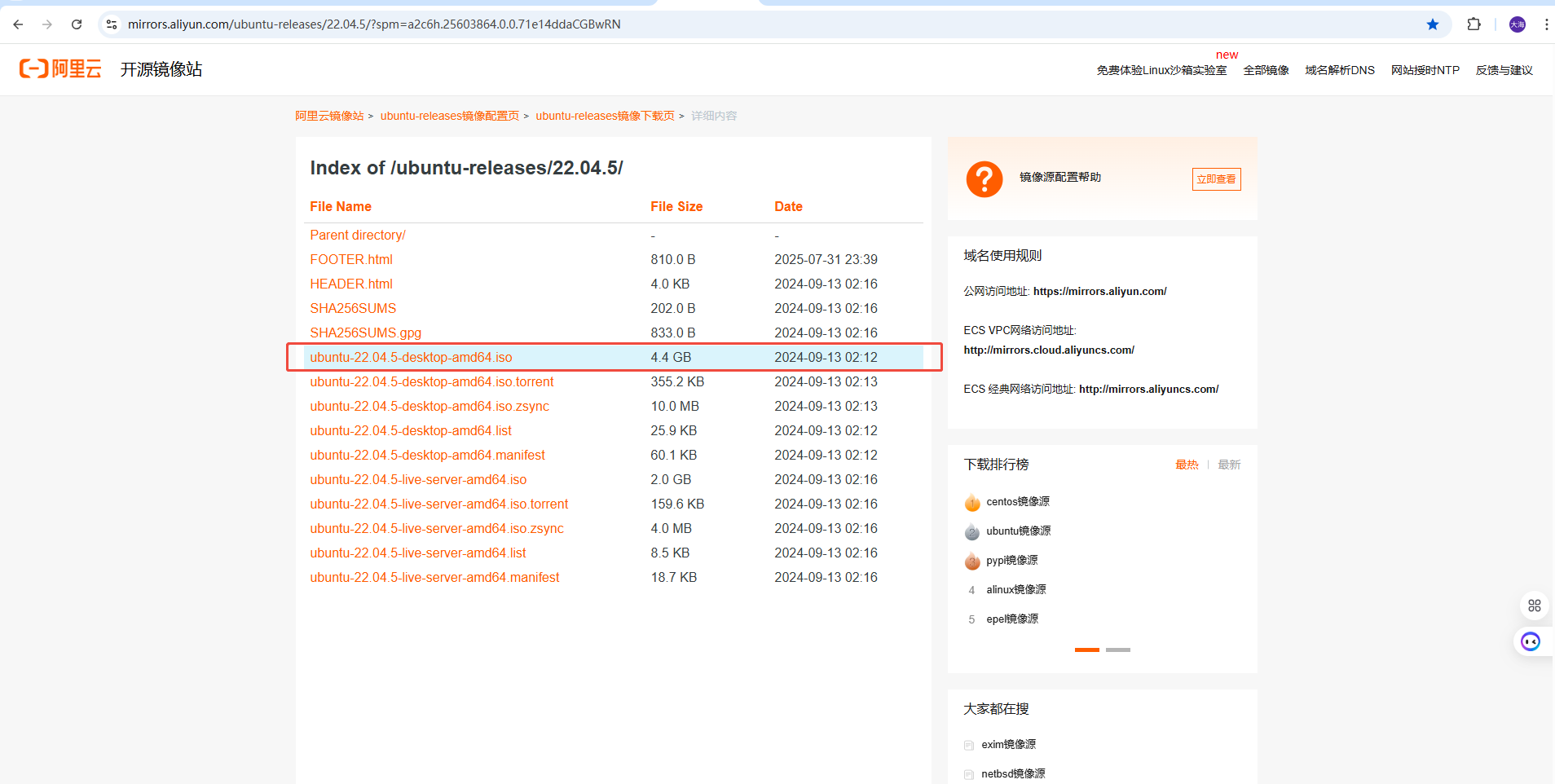The image size is (1555, 784).
Task: Switch to 最新 ranking tab
Action: (1229, 465)
